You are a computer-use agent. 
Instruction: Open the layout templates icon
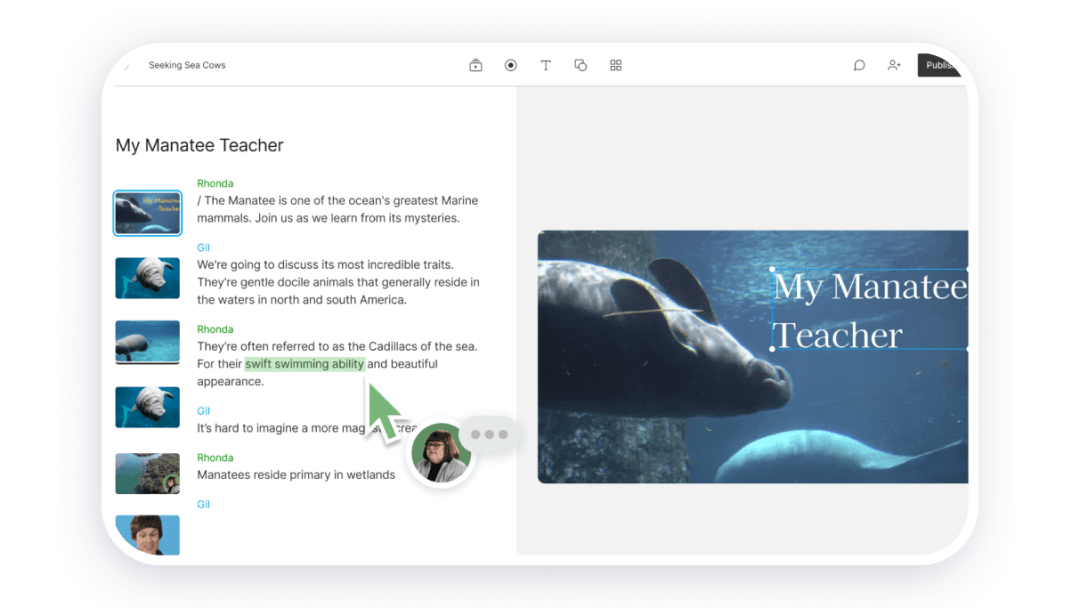coord(616,65)
